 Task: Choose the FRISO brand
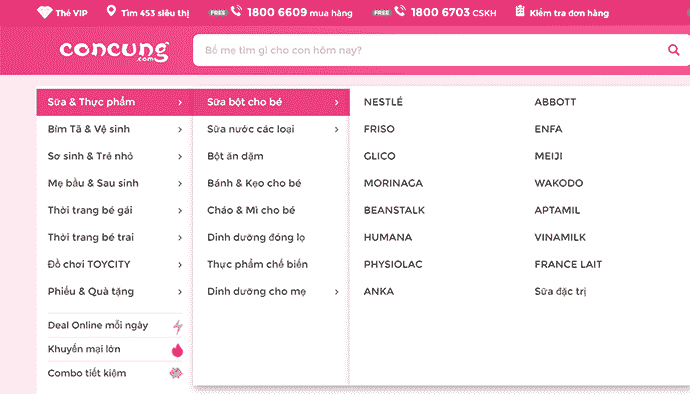pyautogui.click(x=379, y=129)
